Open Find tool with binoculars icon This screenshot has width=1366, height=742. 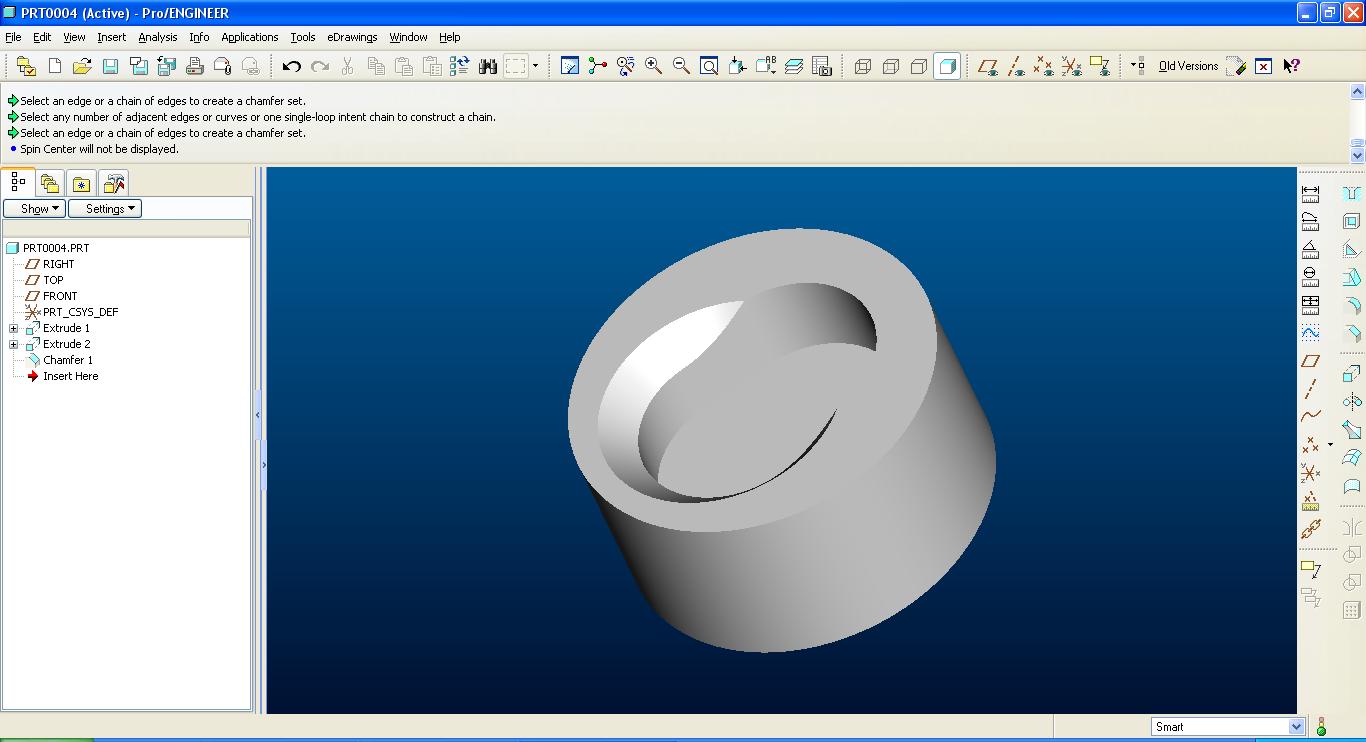(x=488, y=66)
